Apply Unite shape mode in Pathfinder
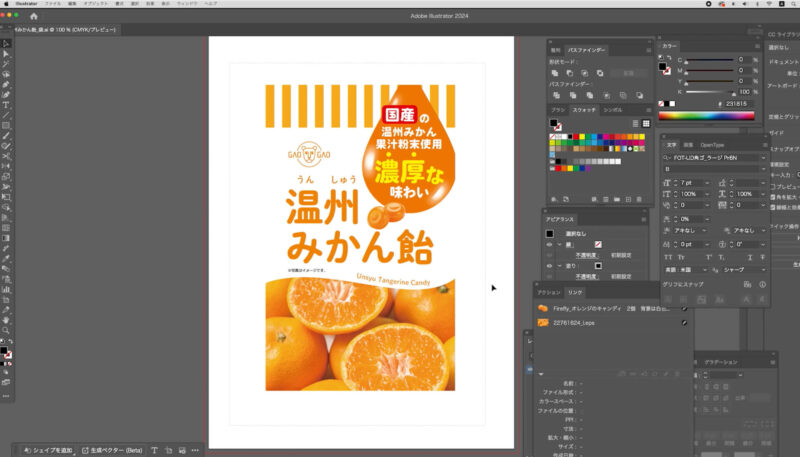This screenshot has width=800, height=457. coord(555,73)
